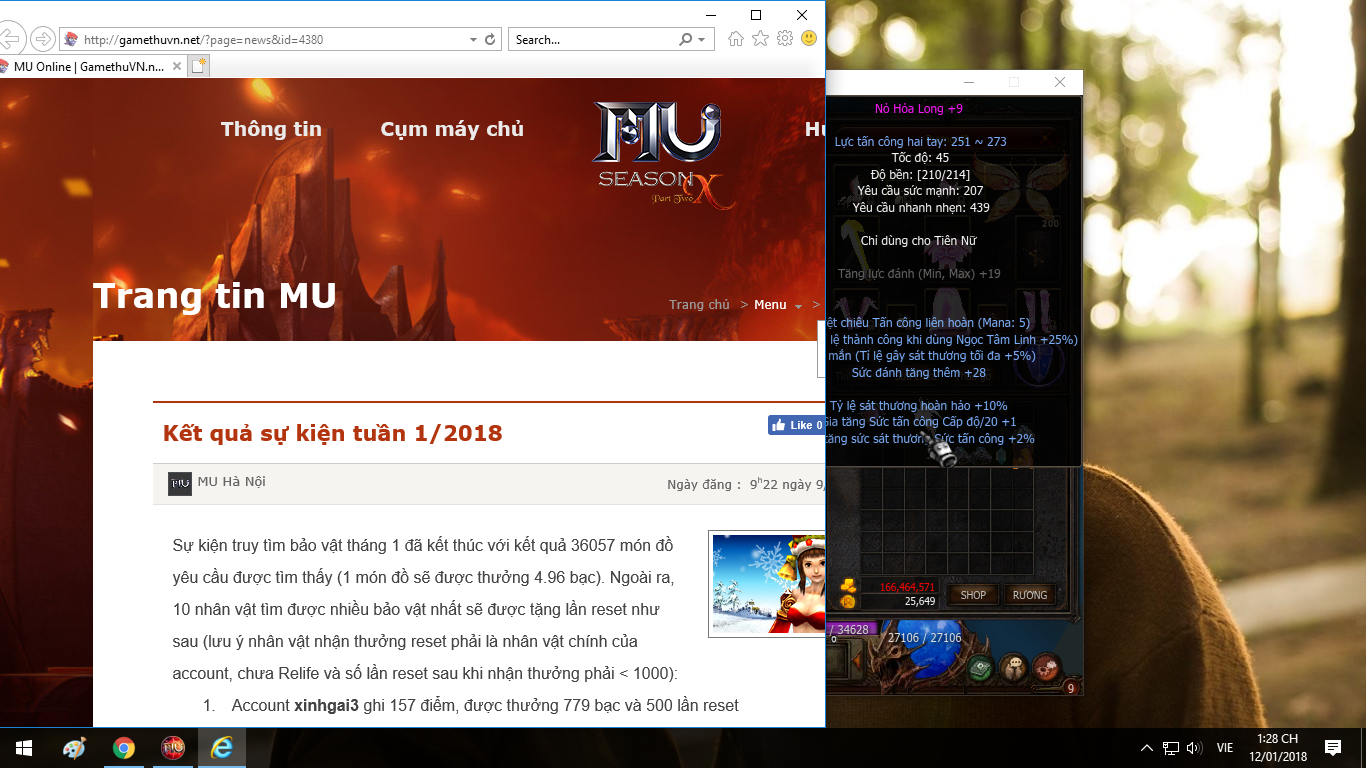Show hidden system tray icons
The image size is (1366, 768).
coord(1147,748)
